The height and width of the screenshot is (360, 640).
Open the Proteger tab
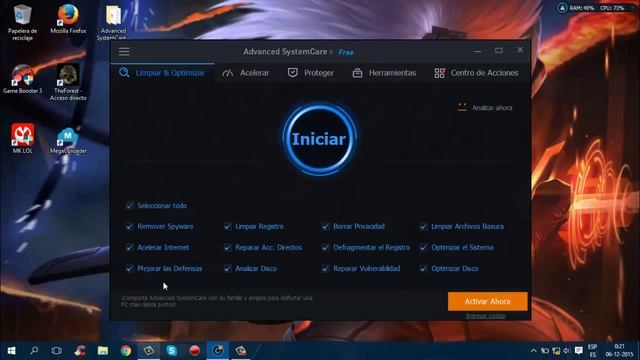click(311, 73)
